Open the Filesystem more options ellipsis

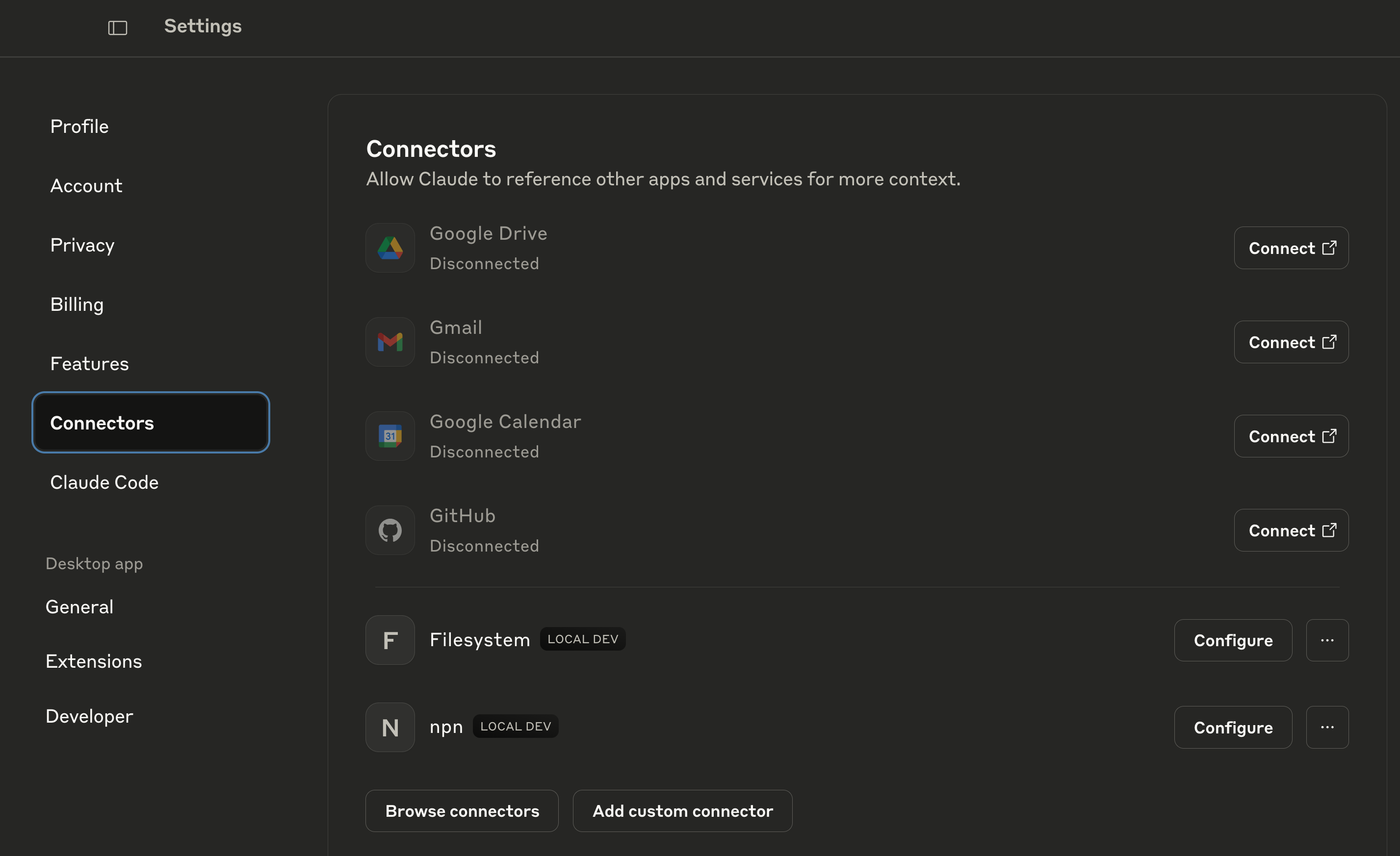tap(1327, 640)
